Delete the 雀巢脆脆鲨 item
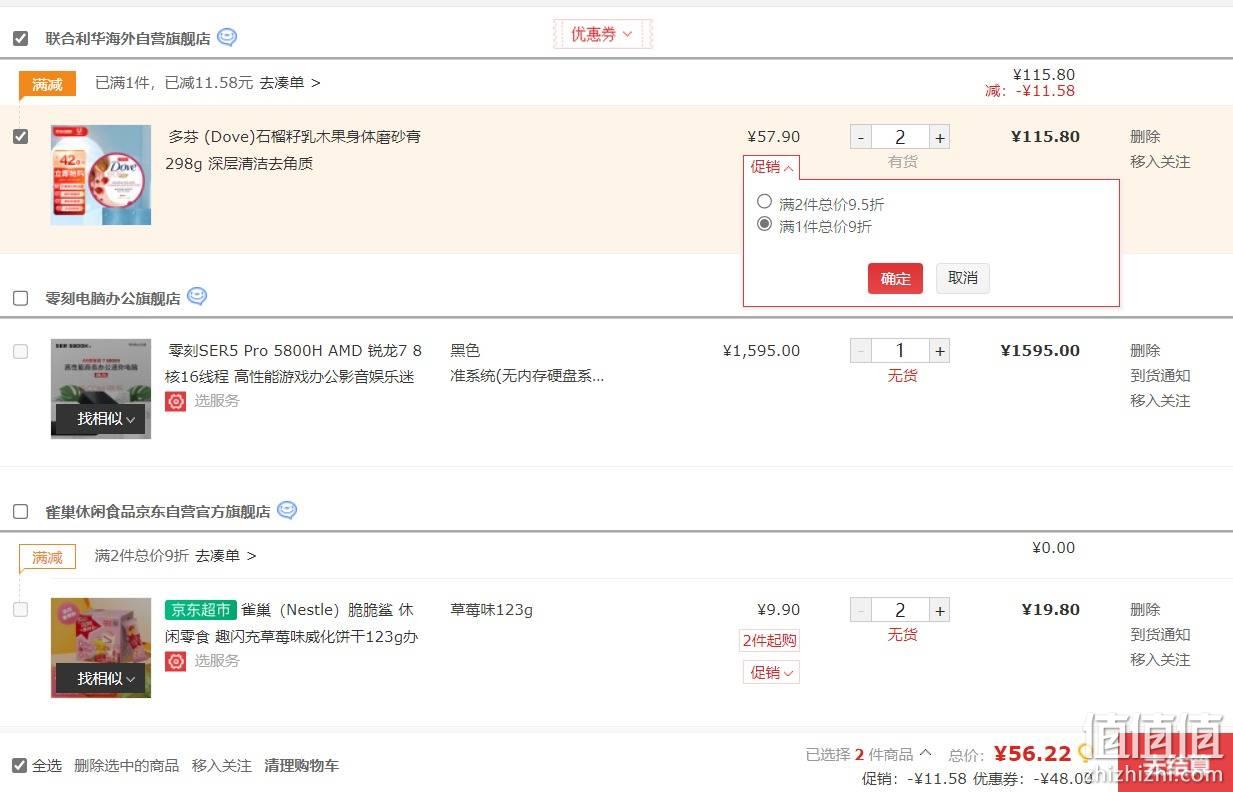Image resolution: width=1233 pixels, height=792 pixels. (x=1145, y=609)
